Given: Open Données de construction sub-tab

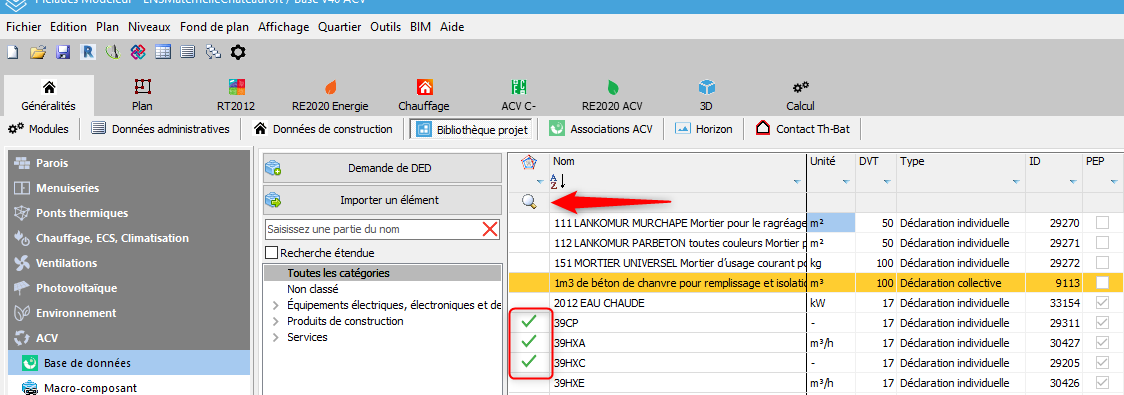Looking at the screenshot, I should 323,129.
